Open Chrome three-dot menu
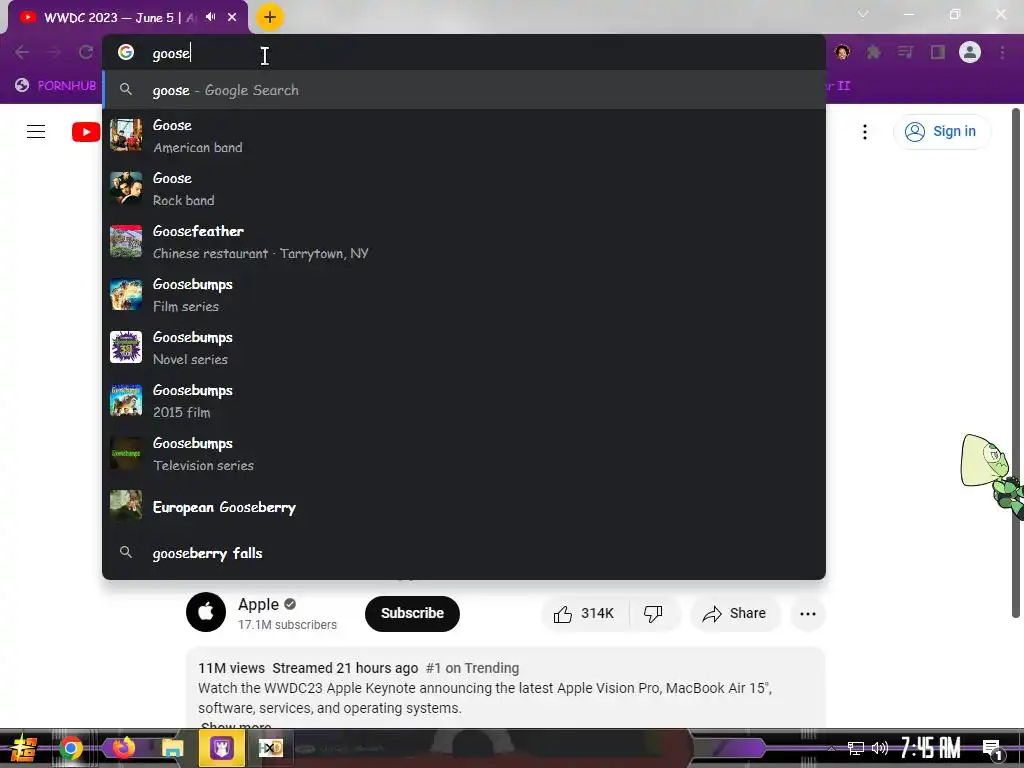 [1002, 52]
